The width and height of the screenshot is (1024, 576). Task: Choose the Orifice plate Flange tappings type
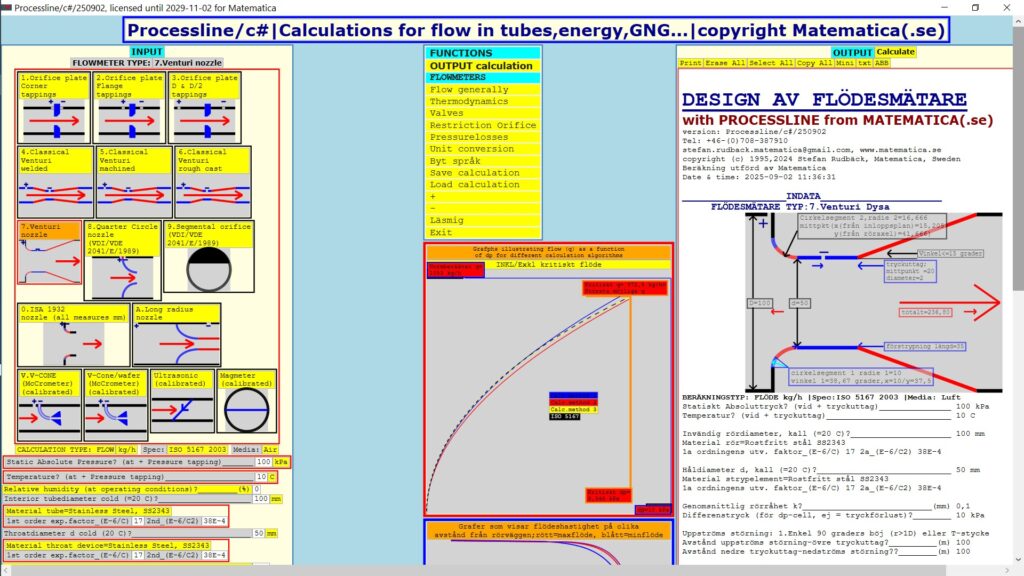coord(129,107)
